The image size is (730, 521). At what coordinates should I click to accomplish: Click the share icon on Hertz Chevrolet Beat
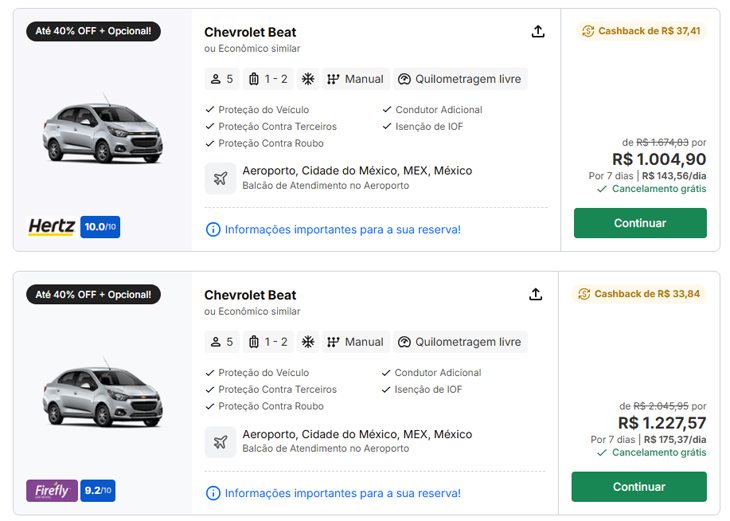(x=538, y=32)
